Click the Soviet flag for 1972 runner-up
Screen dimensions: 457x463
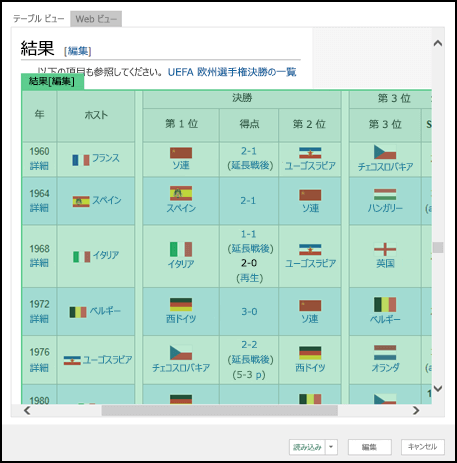(310, 305)
